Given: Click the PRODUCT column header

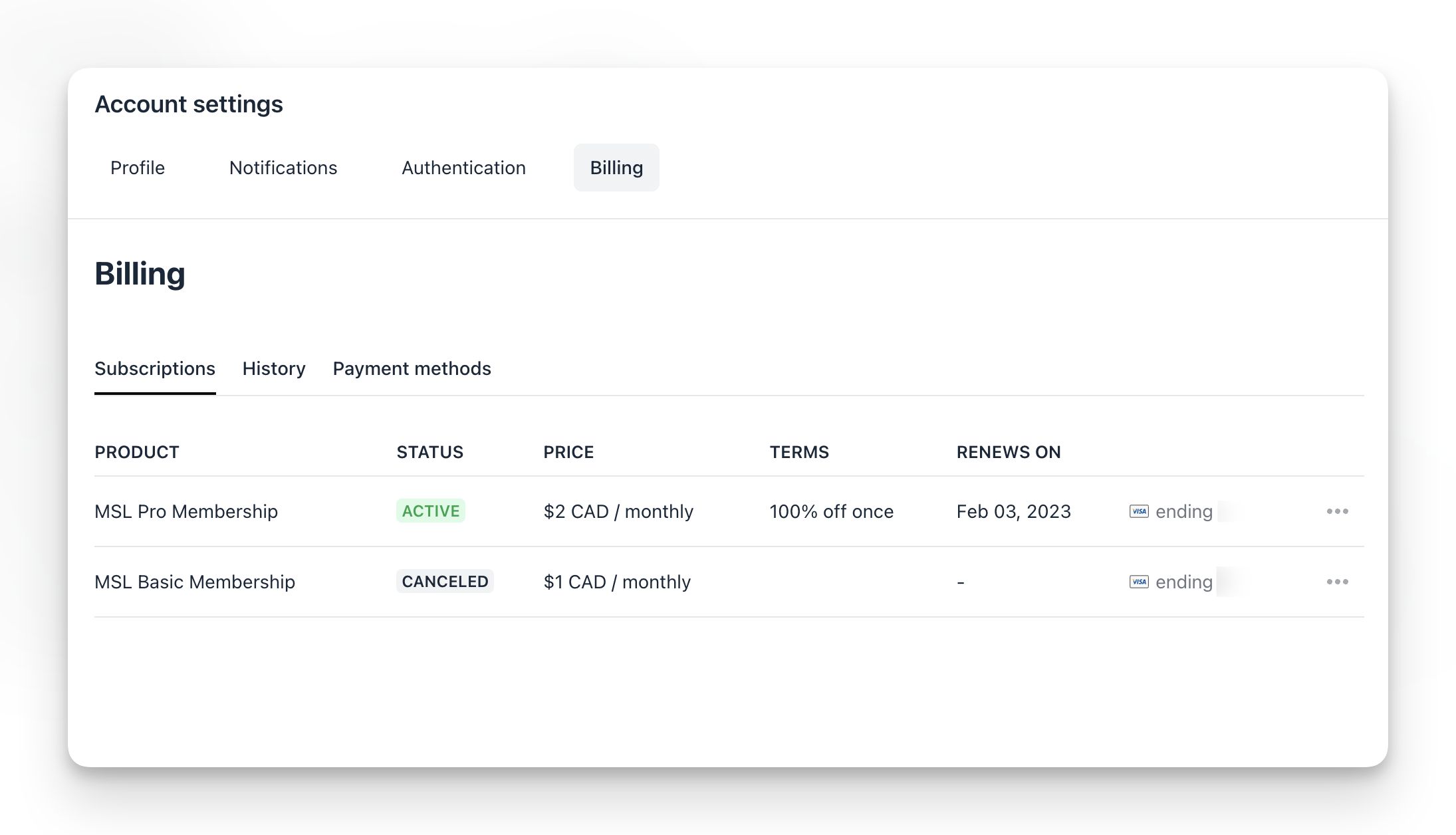Looking at the screenshot, I should coord(137,452).
